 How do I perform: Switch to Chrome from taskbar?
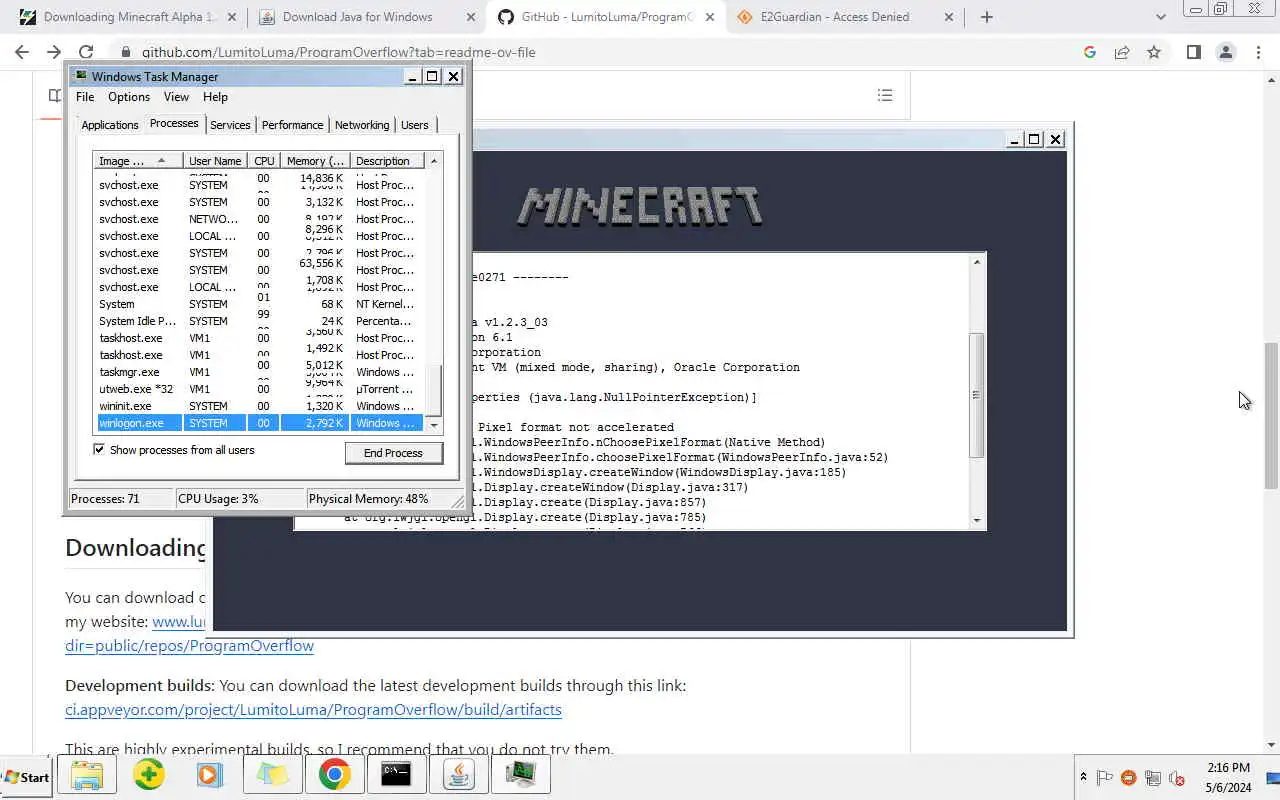click(x=334, y=775)
